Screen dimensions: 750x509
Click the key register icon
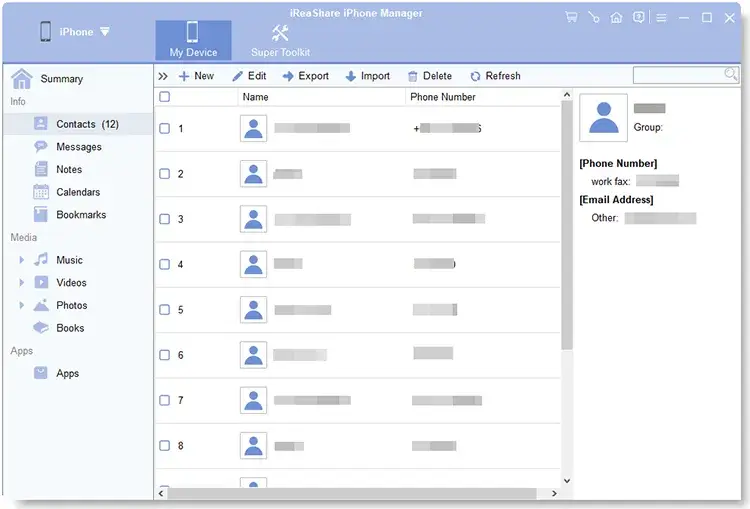coord(594,17)
